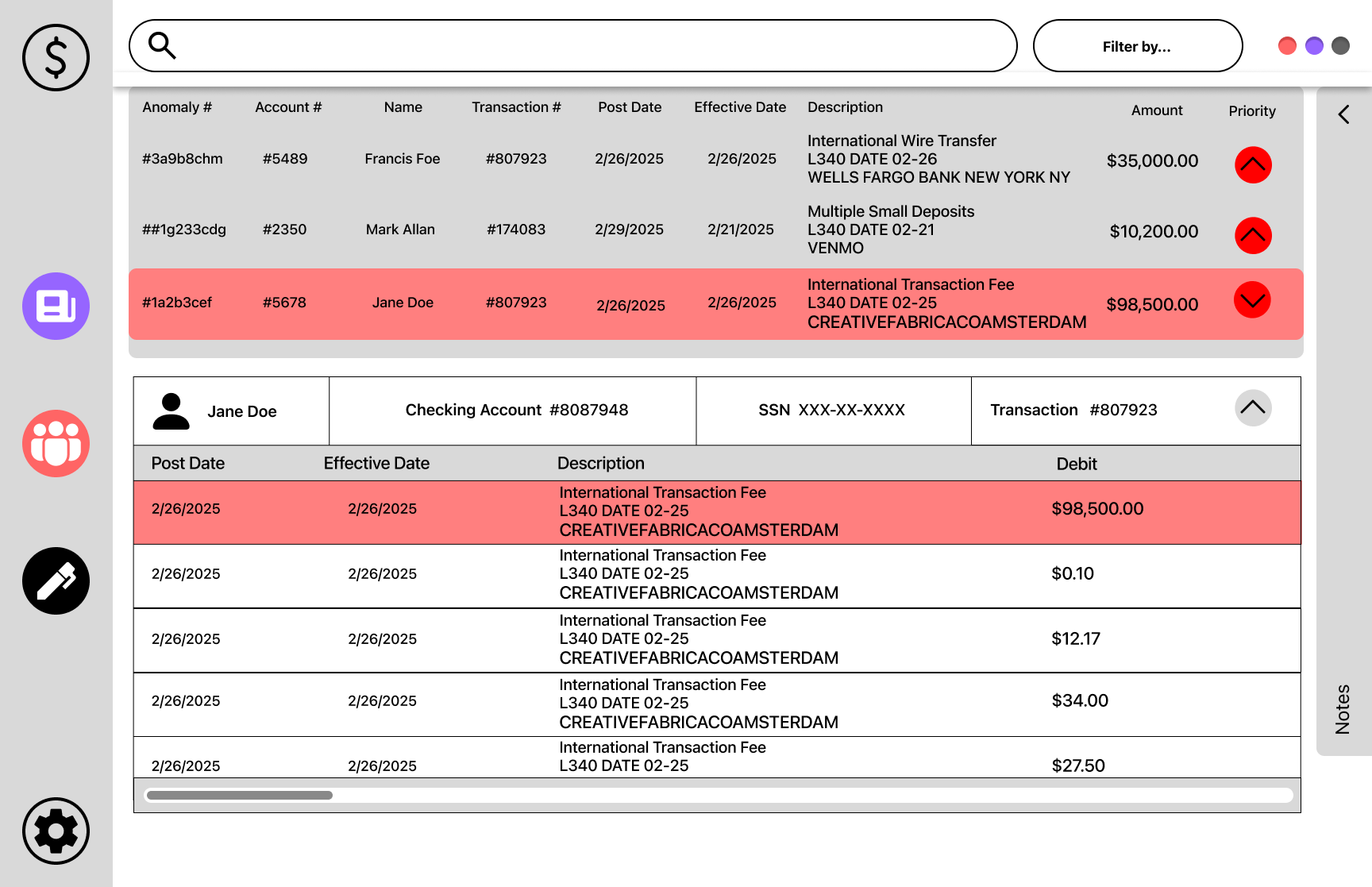Click the gray dot in top-right
Viewport: 1372px width, 887px height.
[1340, 46]
